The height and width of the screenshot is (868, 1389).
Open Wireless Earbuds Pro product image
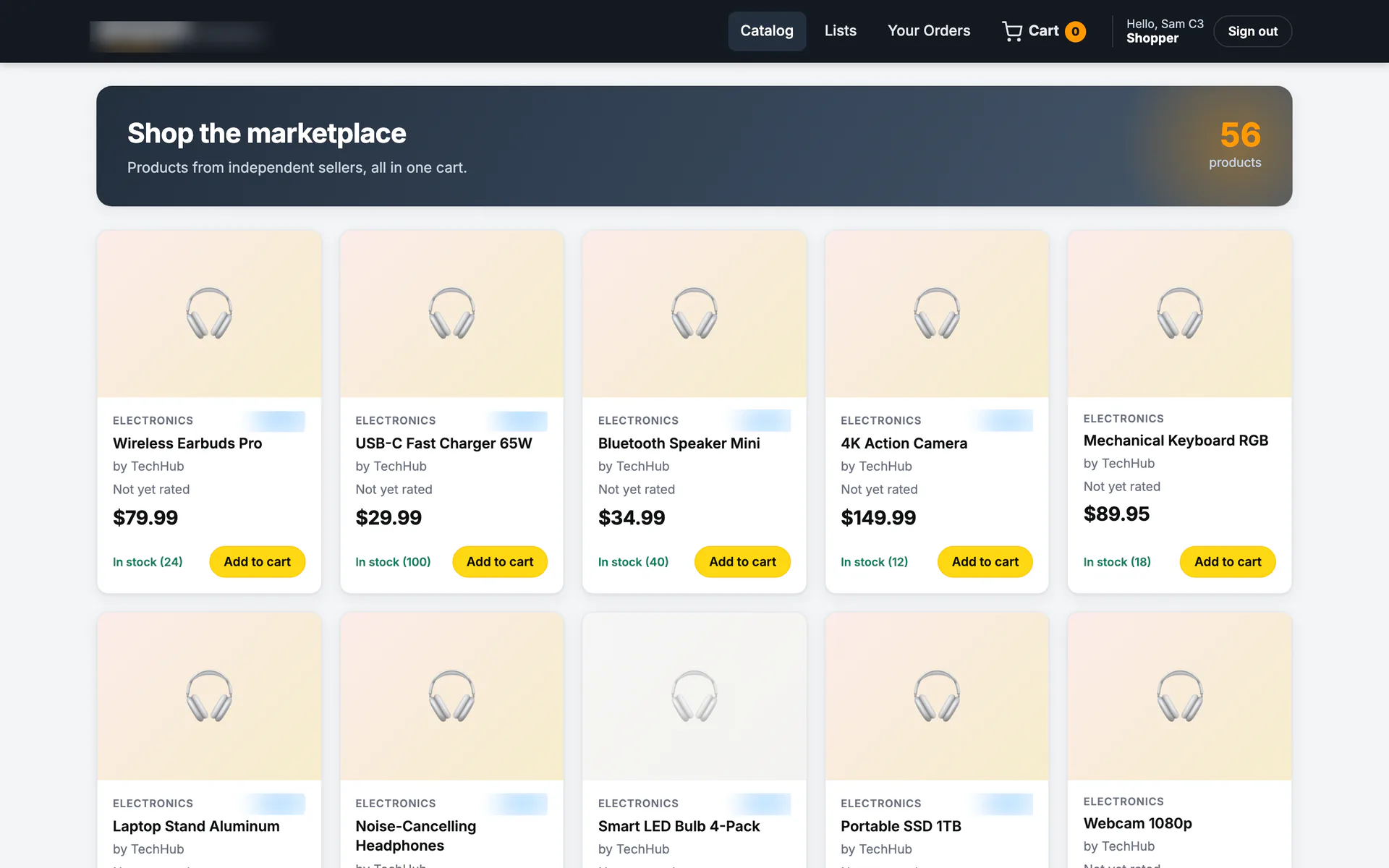tap(209, 314)
